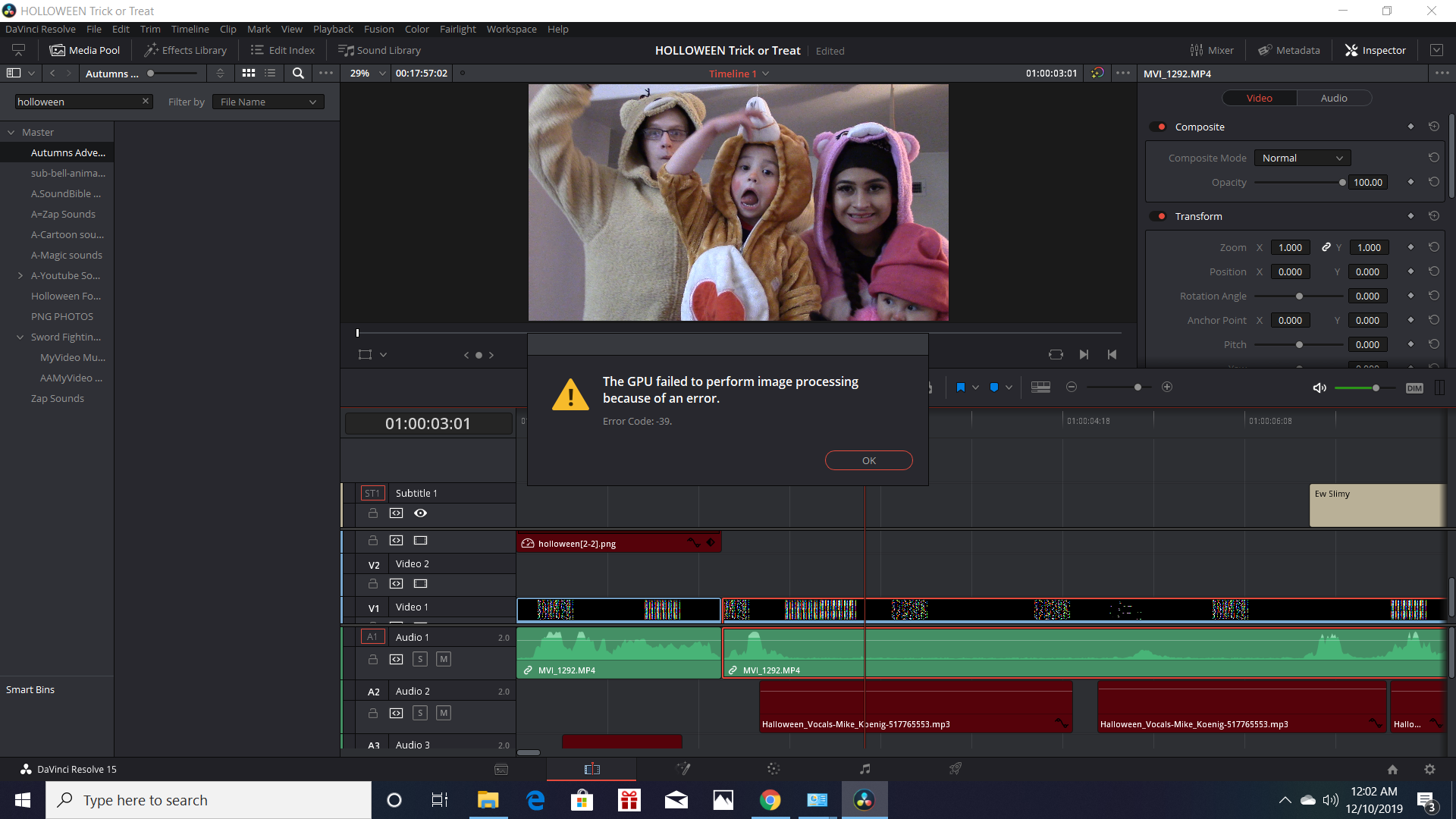
Task: Open the Metadata panel
Action: point(1289,50)
